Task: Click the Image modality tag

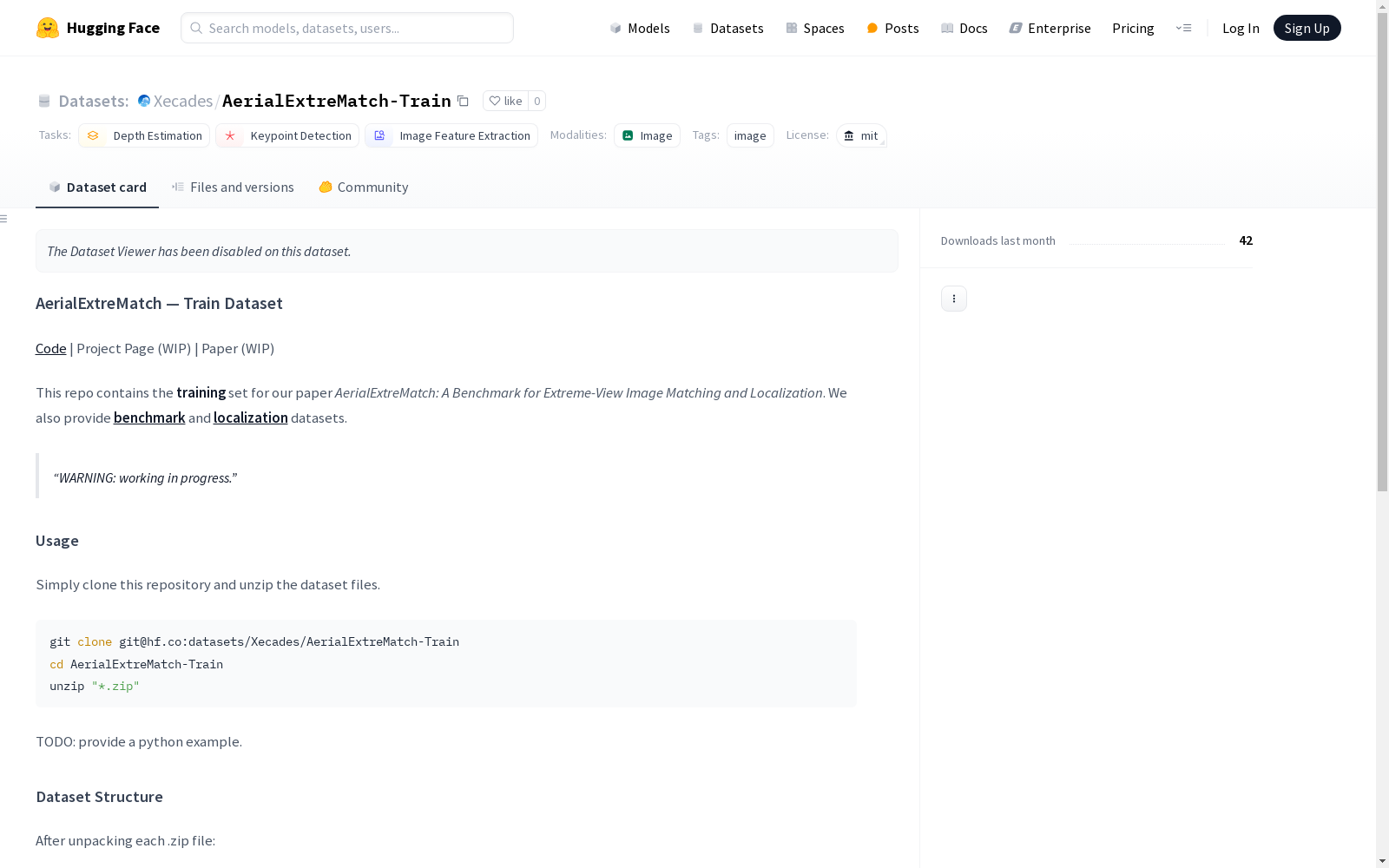Action: pos(647,135)
